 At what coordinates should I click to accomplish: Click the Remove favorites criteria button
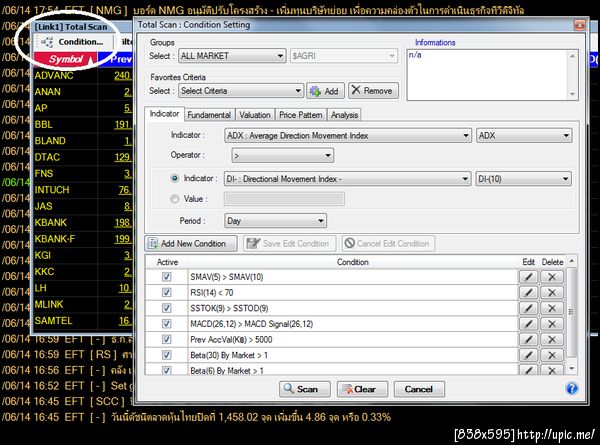[x=373, y=91]
